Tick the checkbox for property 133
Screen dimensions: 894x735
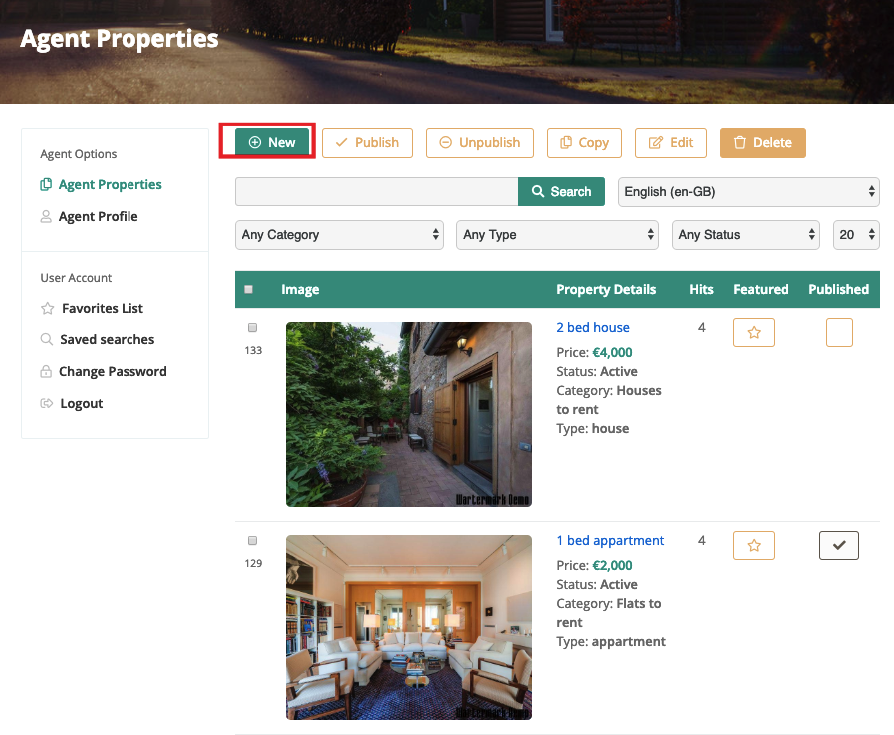pos(252,328)
